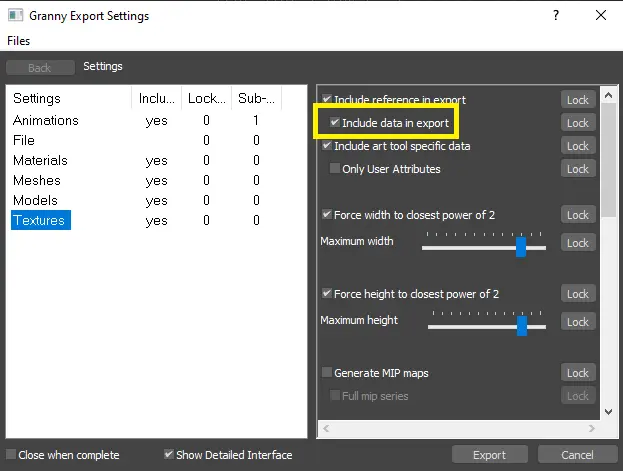Click the Granny app icon in title bar
Viewport: 623px width, 471px height.
(15, 15)
